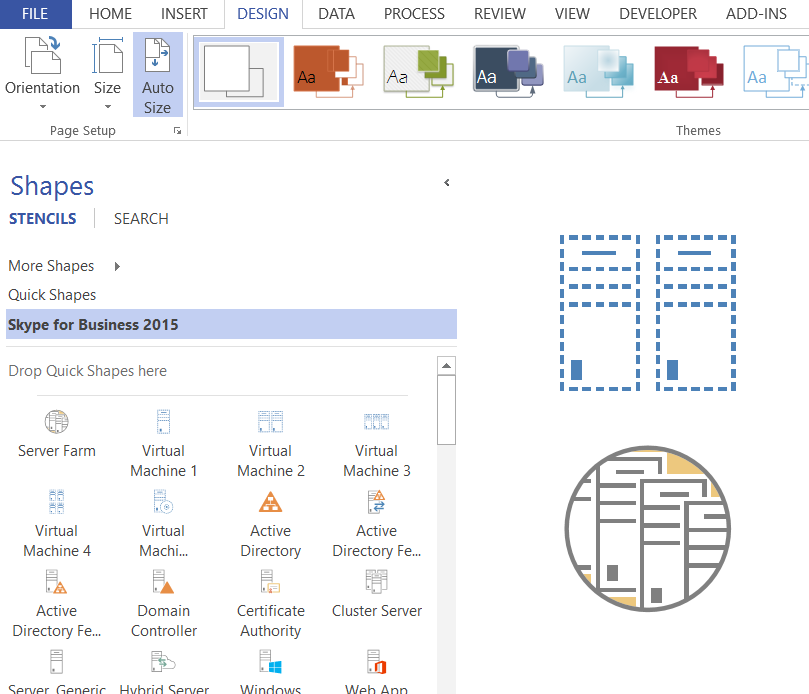
Task: Click the stencil scrollbar thumb
Action: [446, 410]
